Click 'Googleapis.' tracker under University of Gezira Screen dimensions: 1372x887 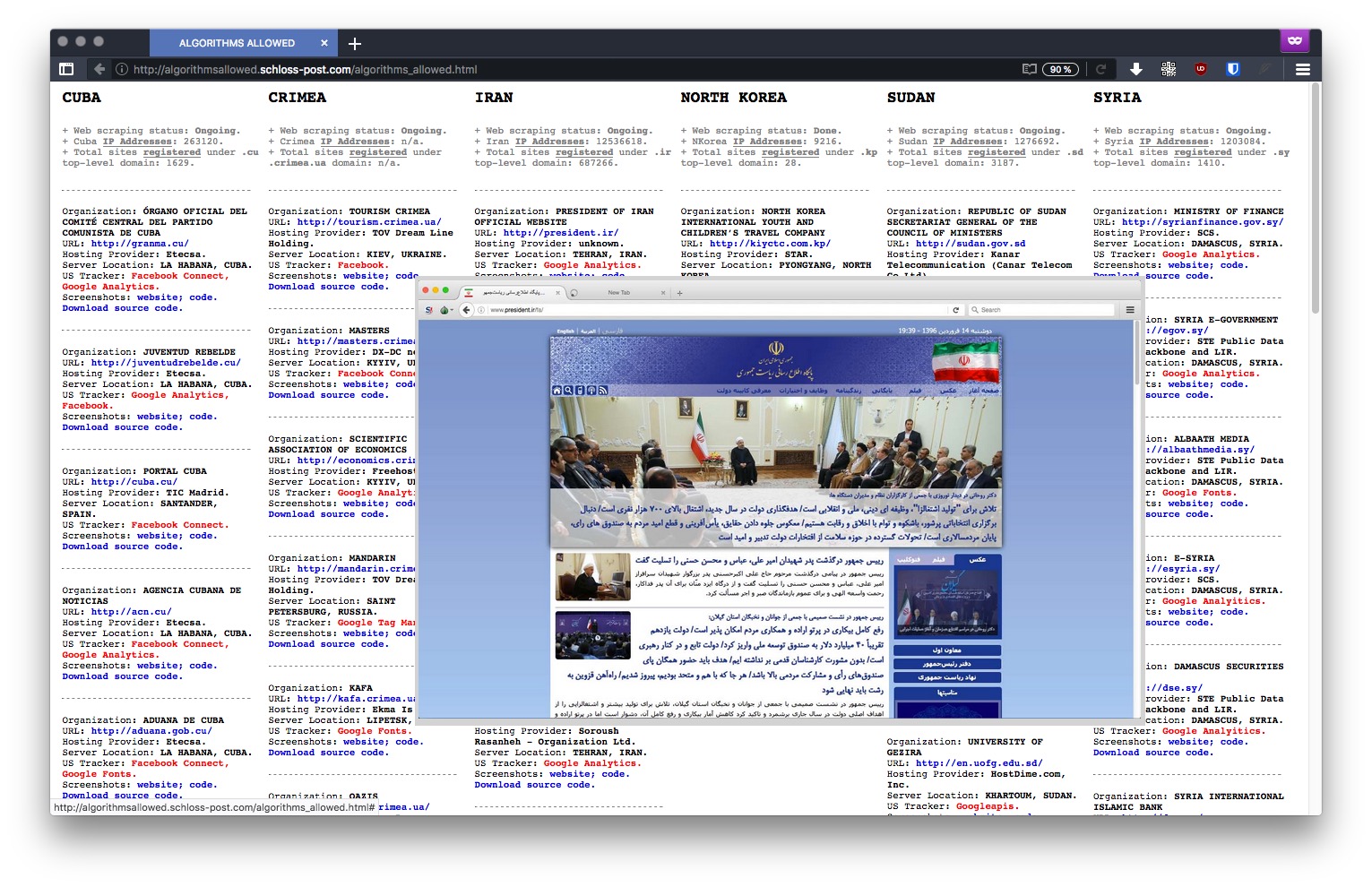pyautogui.click(x=988, y=806)
